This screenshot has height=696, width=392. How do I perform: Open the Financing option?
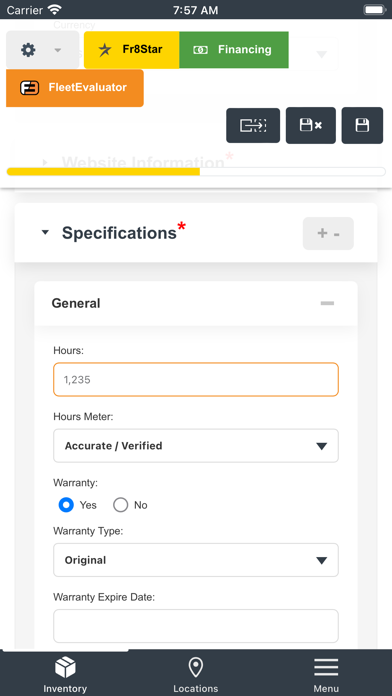click(x=234, y=50)
